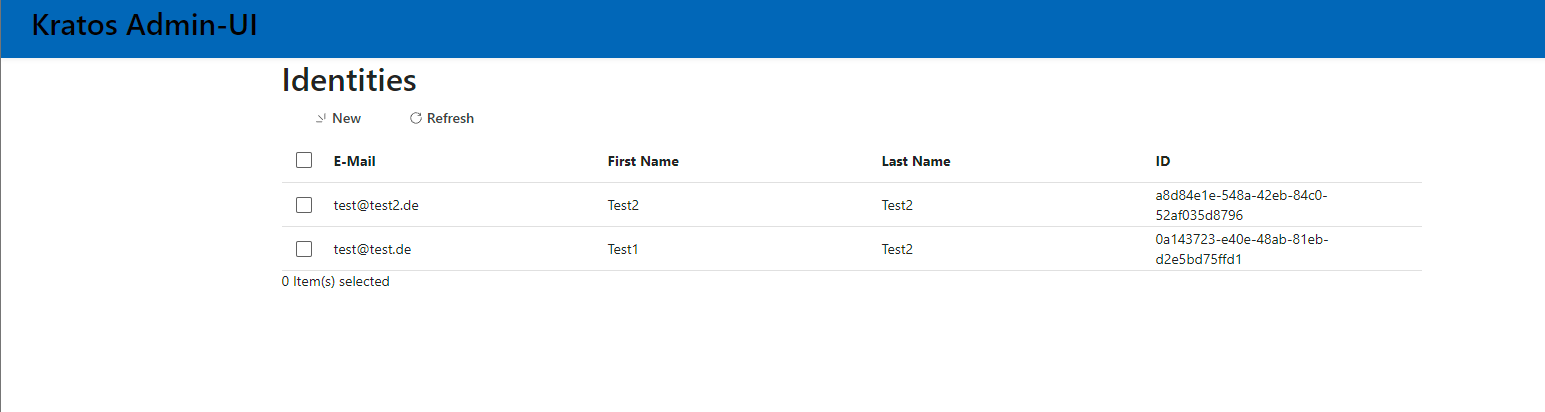1545x412 pixels.
Task: Click first name cell Test1
Action: click(623, 249)
